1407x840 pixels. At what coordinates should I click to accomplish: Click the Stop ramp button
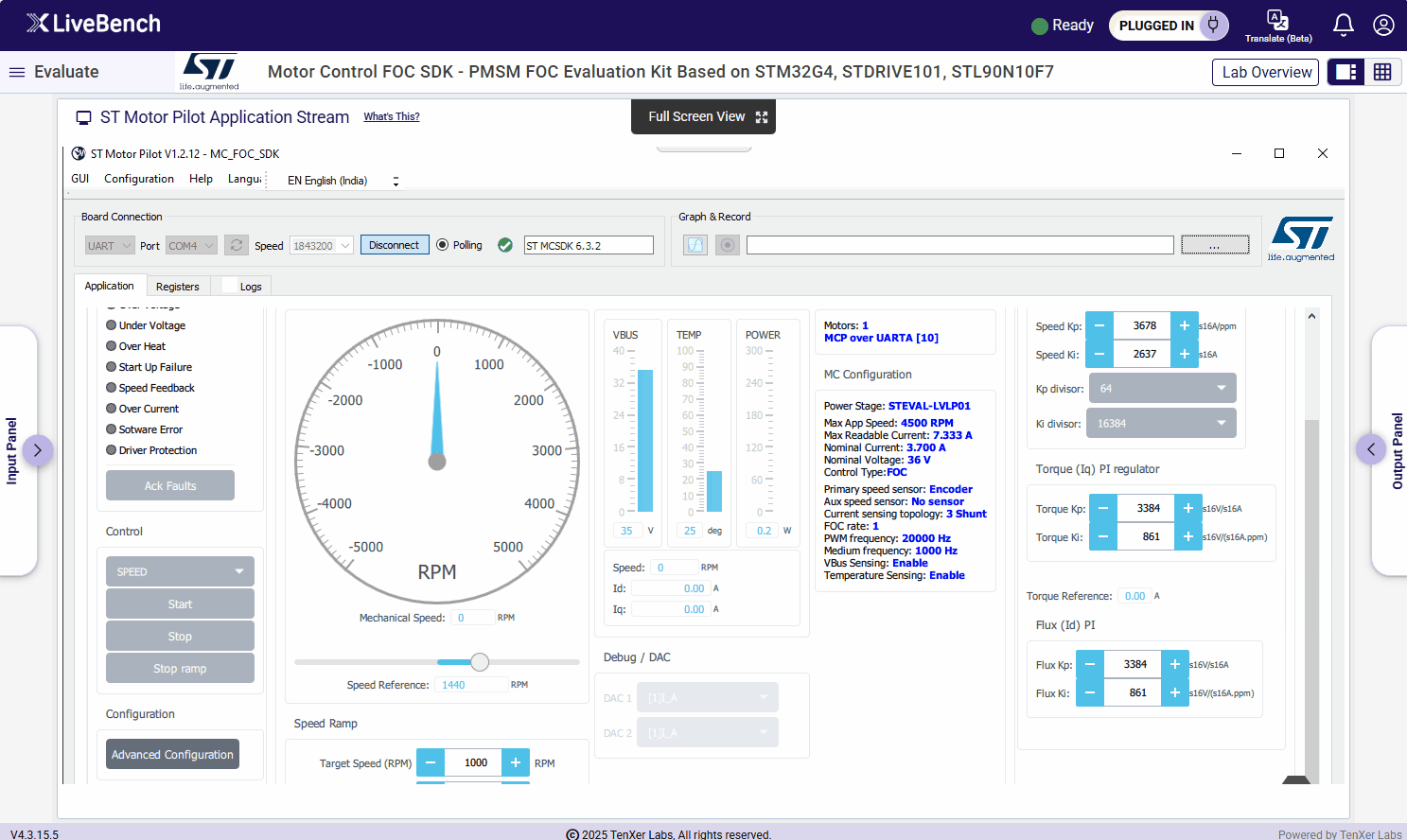180,668
